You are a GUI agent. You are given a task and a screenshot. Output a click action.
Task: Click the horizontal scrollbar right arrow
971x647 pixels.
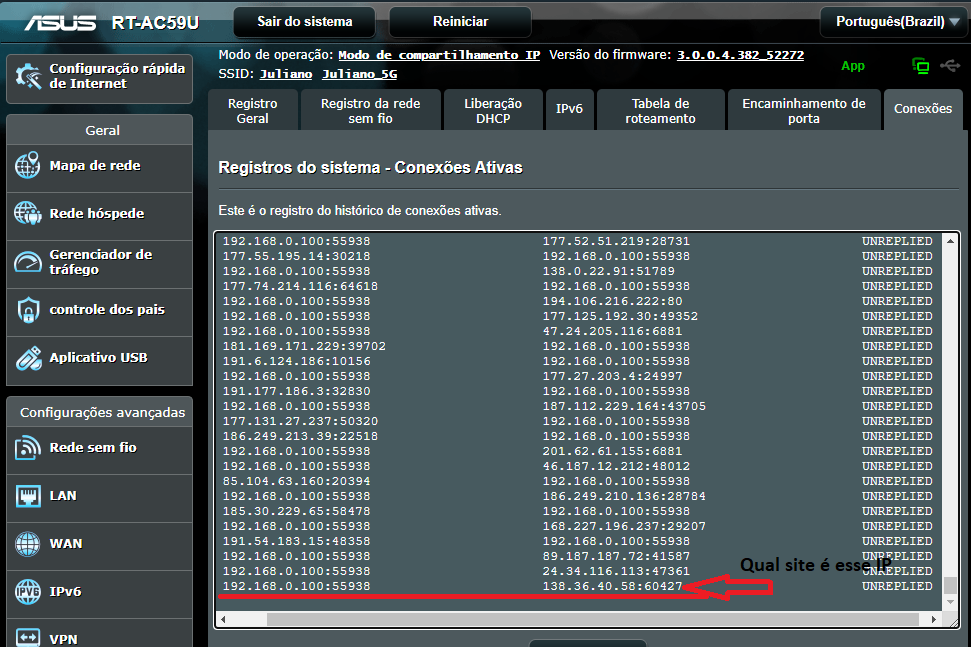pos(934,619)
